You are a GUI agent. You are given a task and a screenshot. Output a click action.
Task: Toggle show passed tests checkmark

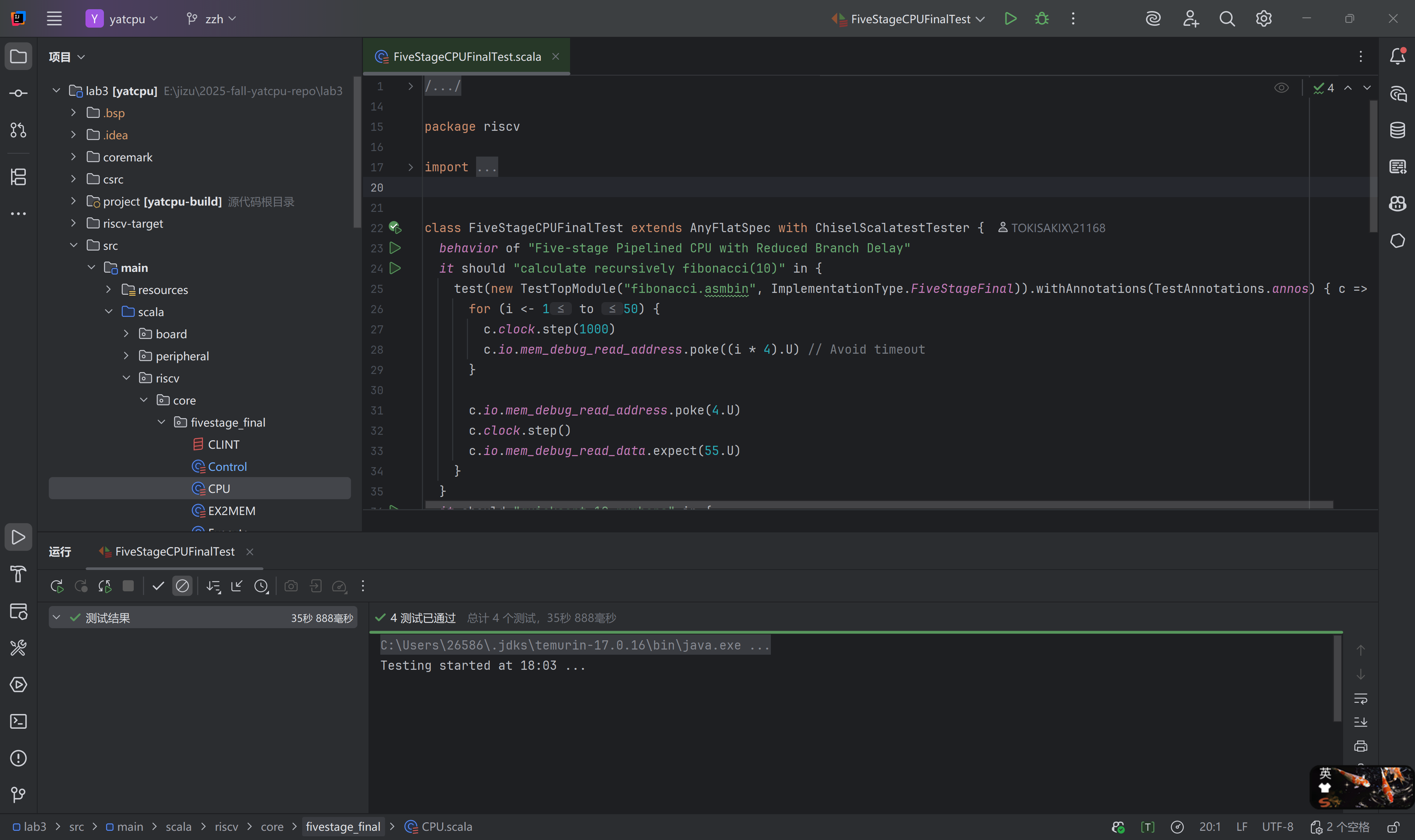[x=158, y=586]
